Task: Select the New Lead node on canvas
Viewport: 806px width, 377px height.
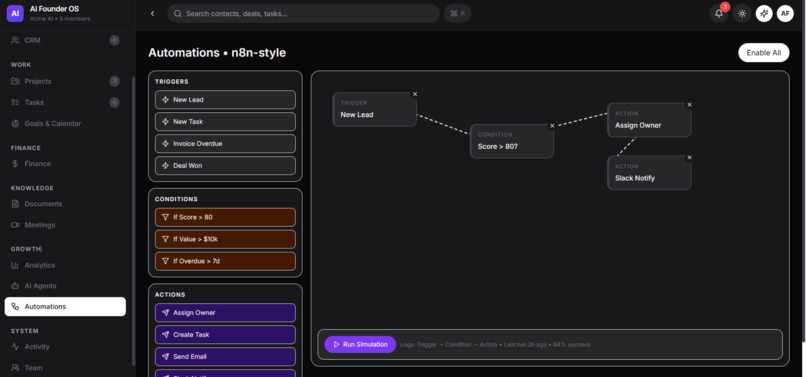Action: coord(374,110)
